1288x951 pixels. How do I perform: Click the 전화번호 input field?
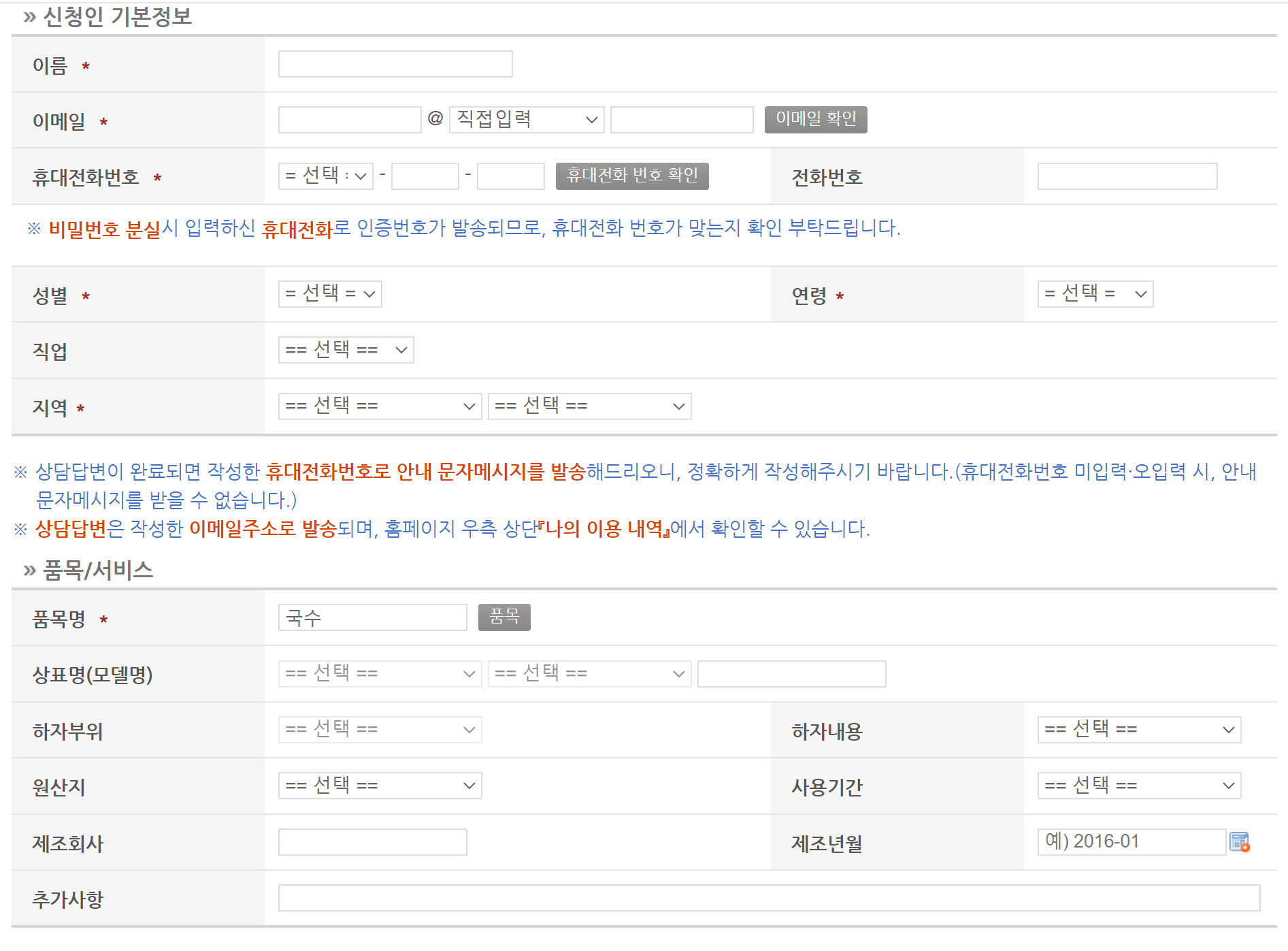pyautogui.click(x=1127, y=176)
